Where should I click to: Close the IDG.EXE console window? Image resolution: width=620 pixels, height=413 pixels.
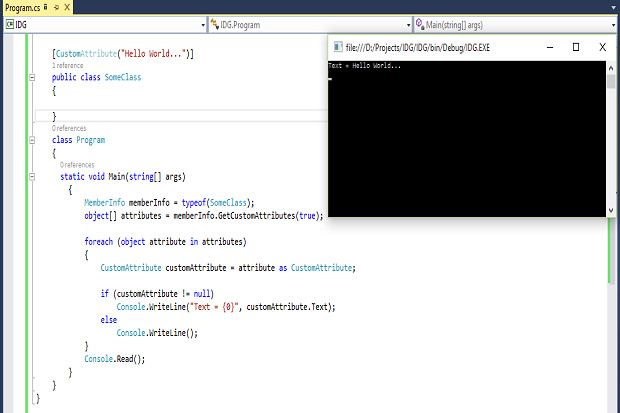pyautogui.click(x=602, y=47)
